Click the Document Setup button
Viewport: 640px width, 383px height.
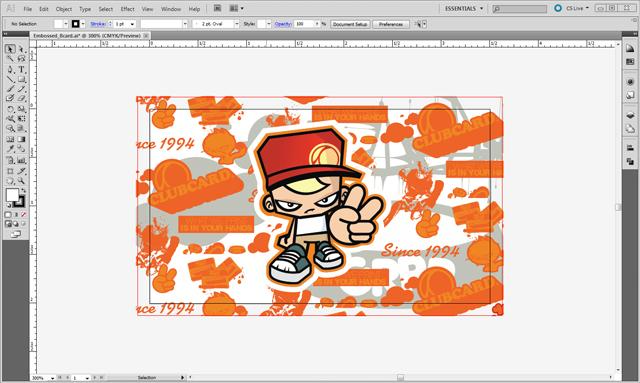point(350,24)
